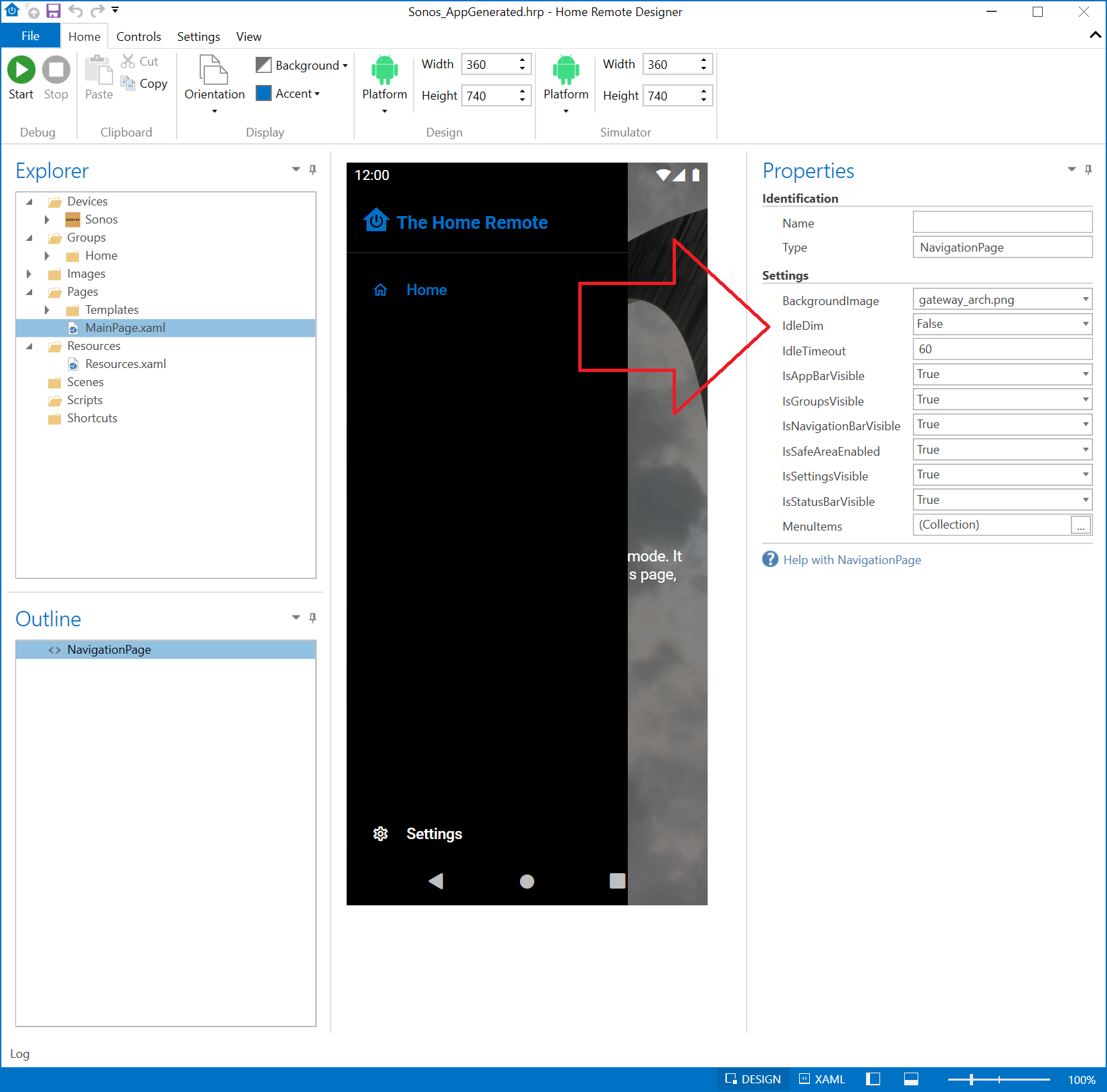Switch to DESIGN view mode
Viewport: 1107px width, 1092px height.
pos(754,1079)
